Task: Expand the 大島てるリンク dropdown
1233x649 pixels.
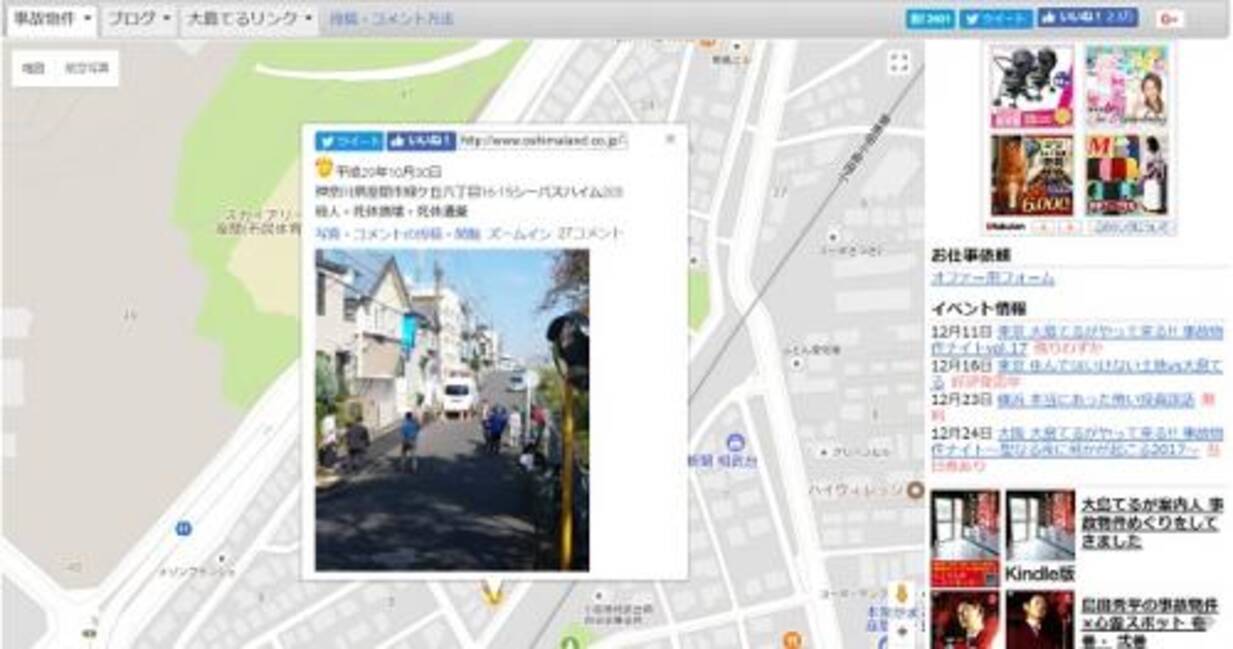Action: click(250, 19)
